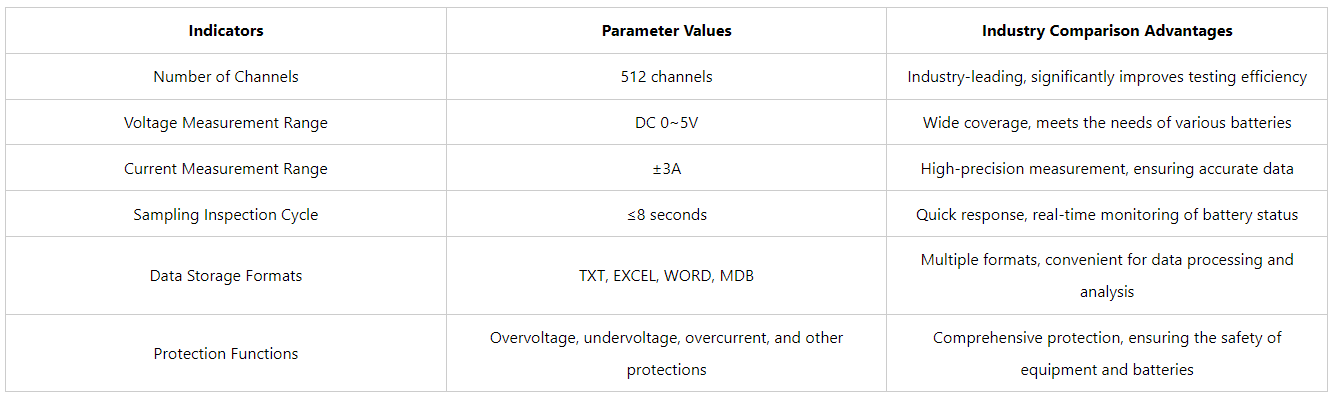Click the Quick response real-time monitoring cell

coord(1107,215)
